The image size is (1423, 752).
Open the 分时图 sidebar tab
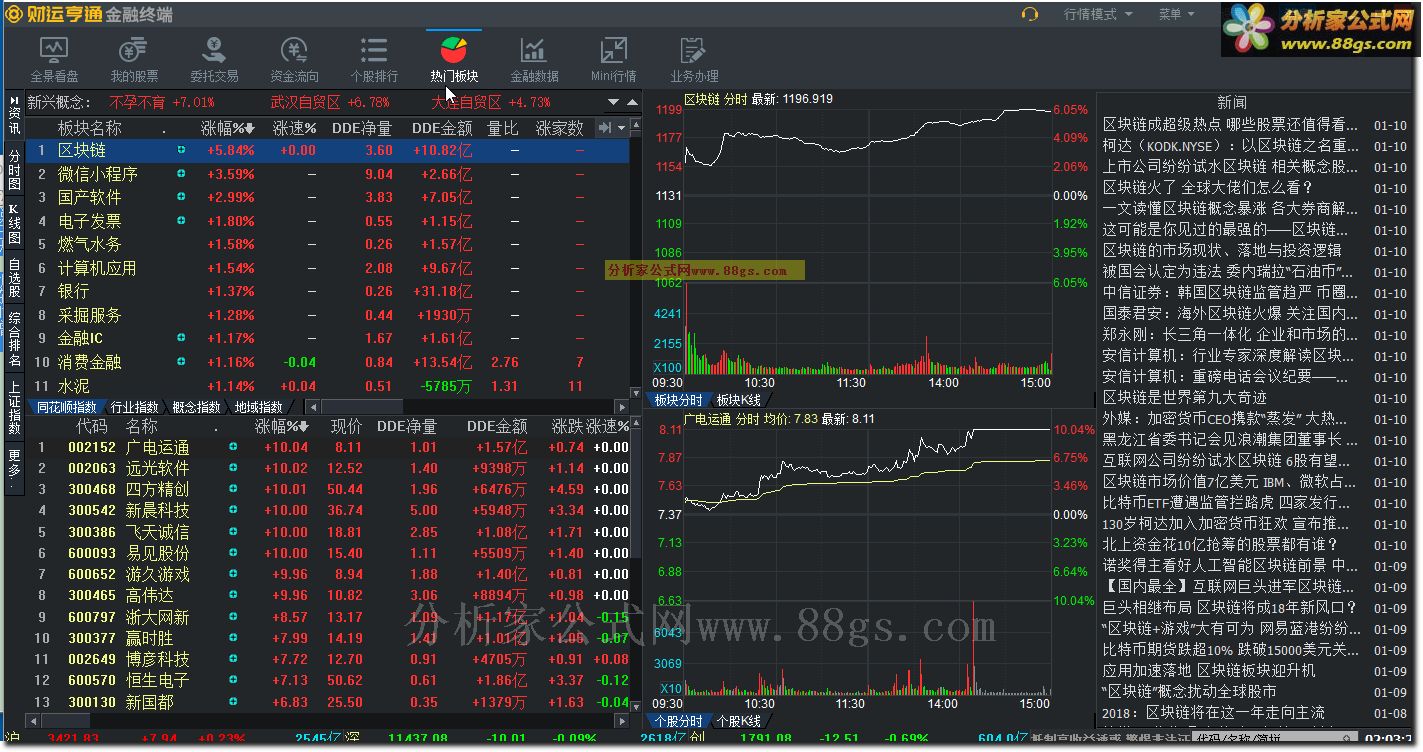pos(14,170)
